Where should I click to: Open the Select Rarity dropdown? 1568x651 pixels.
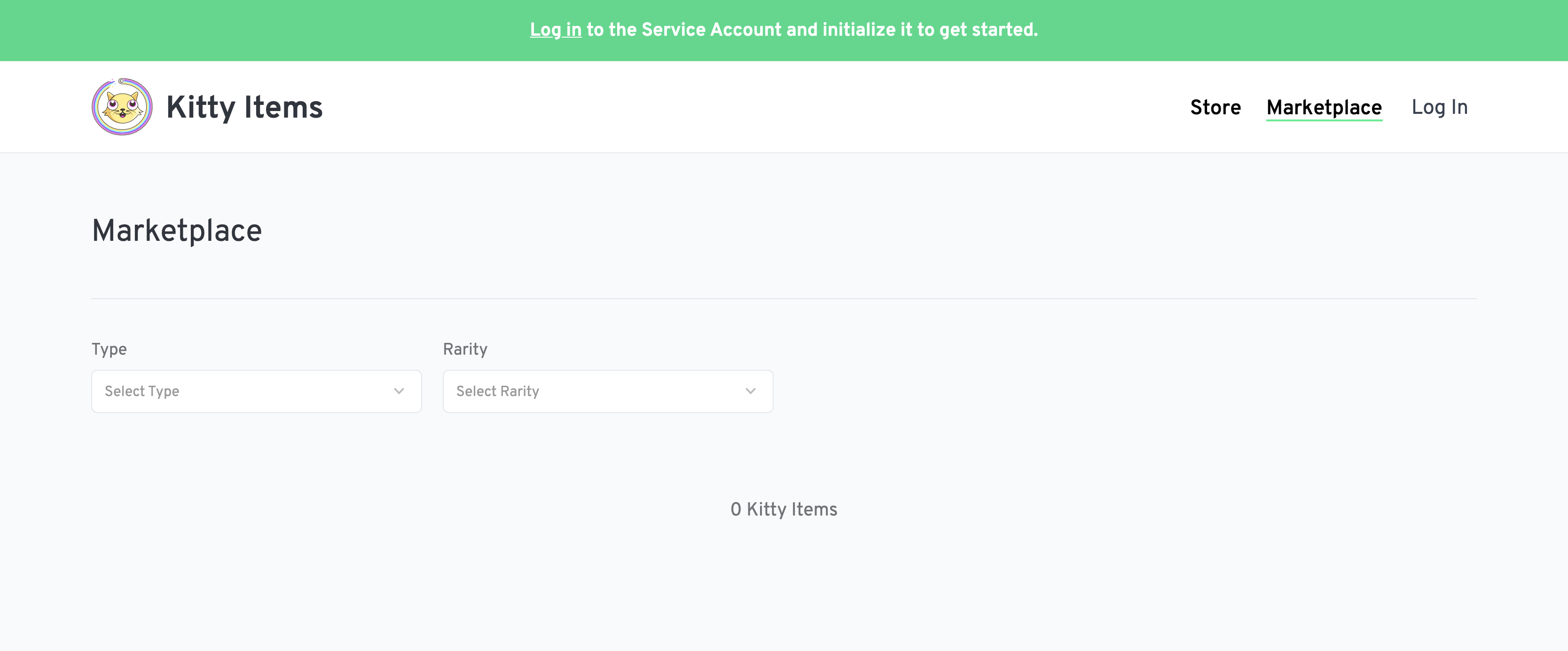[x=607, y=391]
